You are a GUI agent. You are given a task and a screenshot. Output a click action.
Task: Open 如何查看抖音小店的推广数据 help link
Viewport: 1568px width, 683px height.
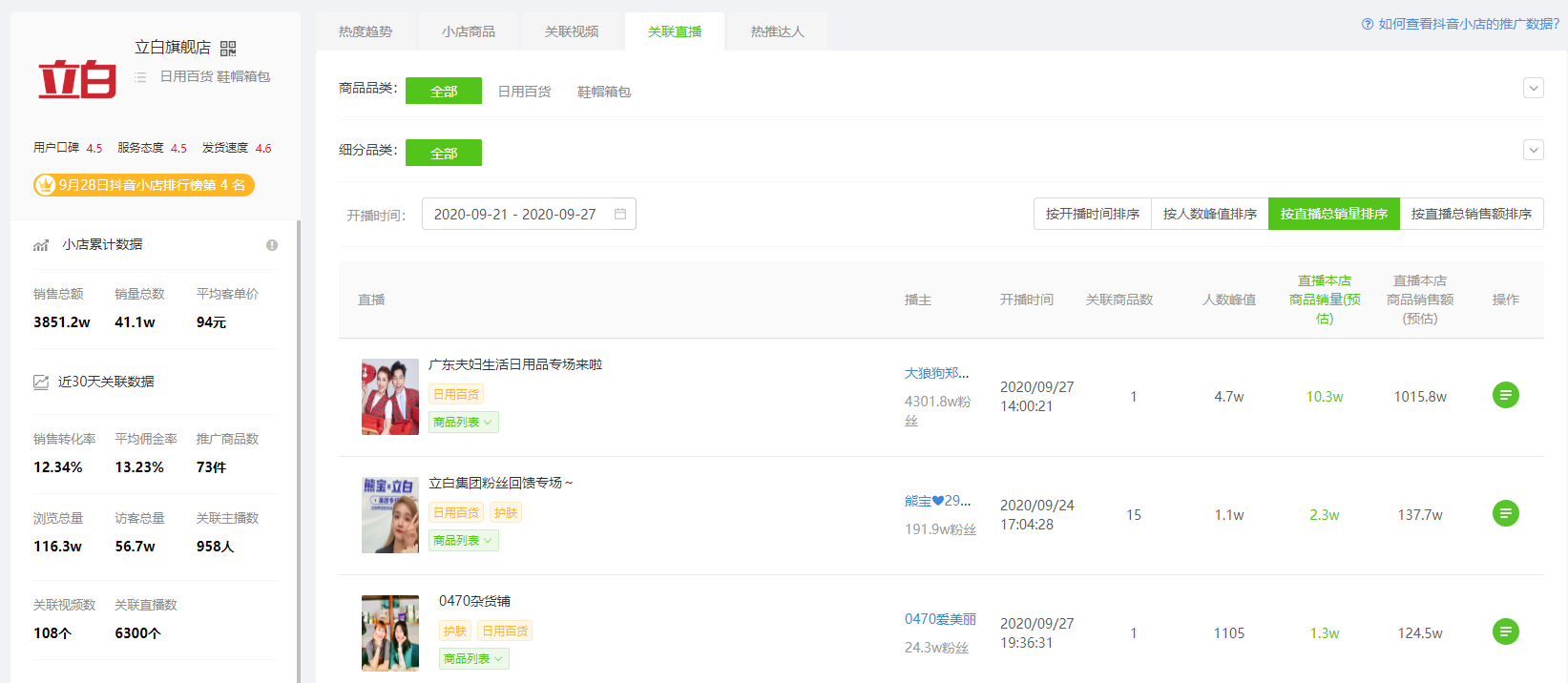point(1468,24)
